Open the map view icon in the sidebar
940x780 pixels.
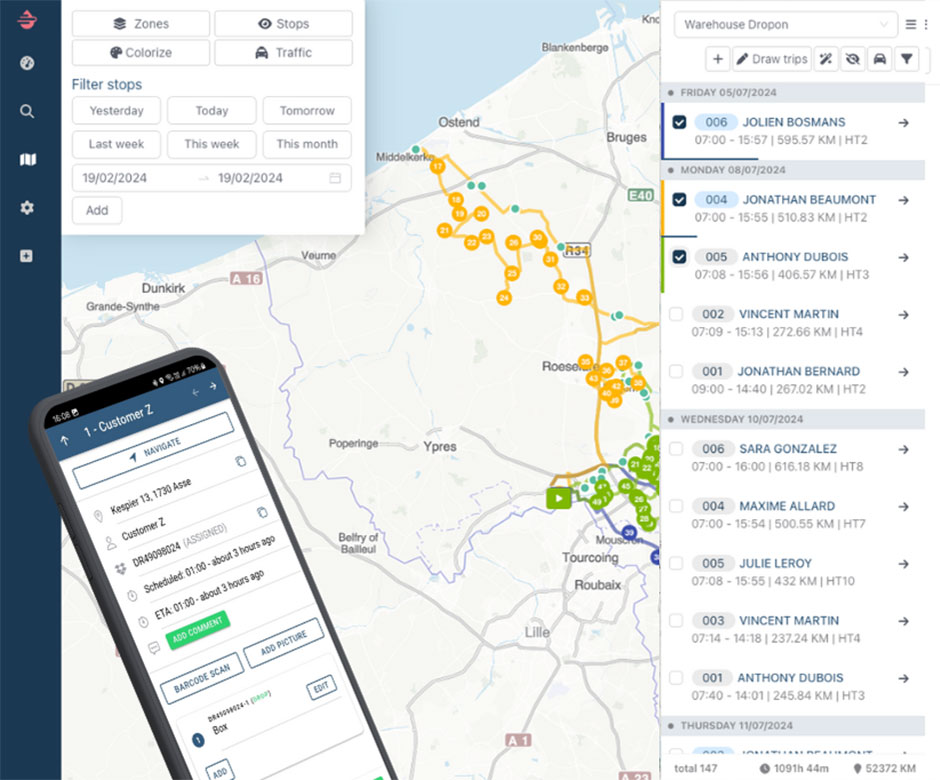coord(28,159)
